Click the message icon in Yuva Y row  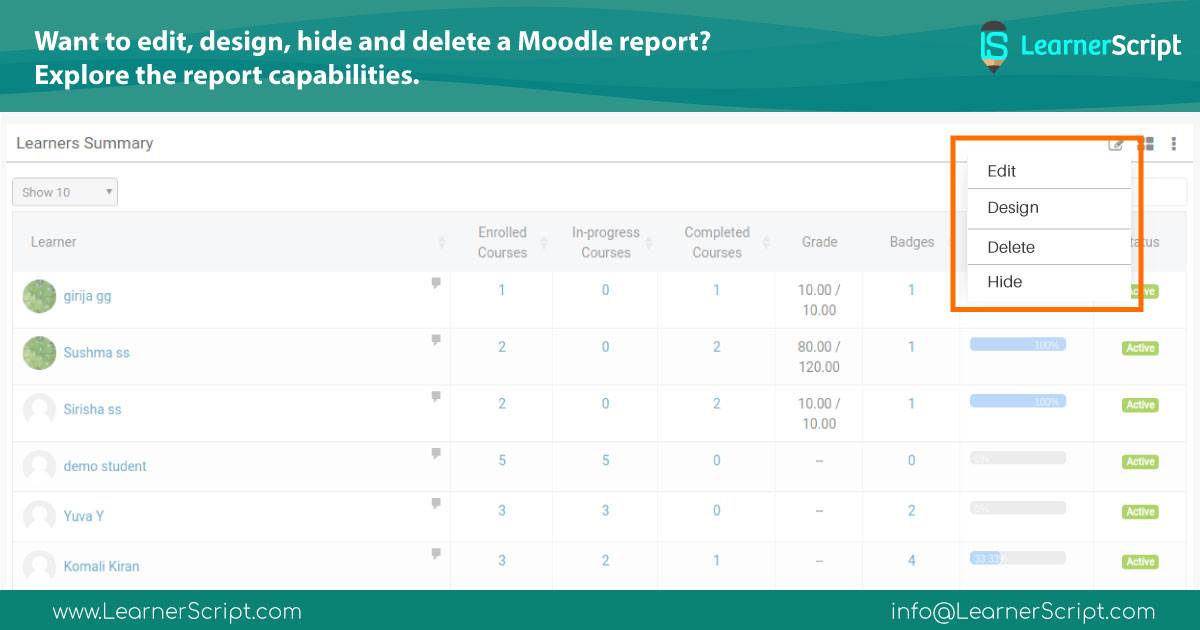point(436,504)
